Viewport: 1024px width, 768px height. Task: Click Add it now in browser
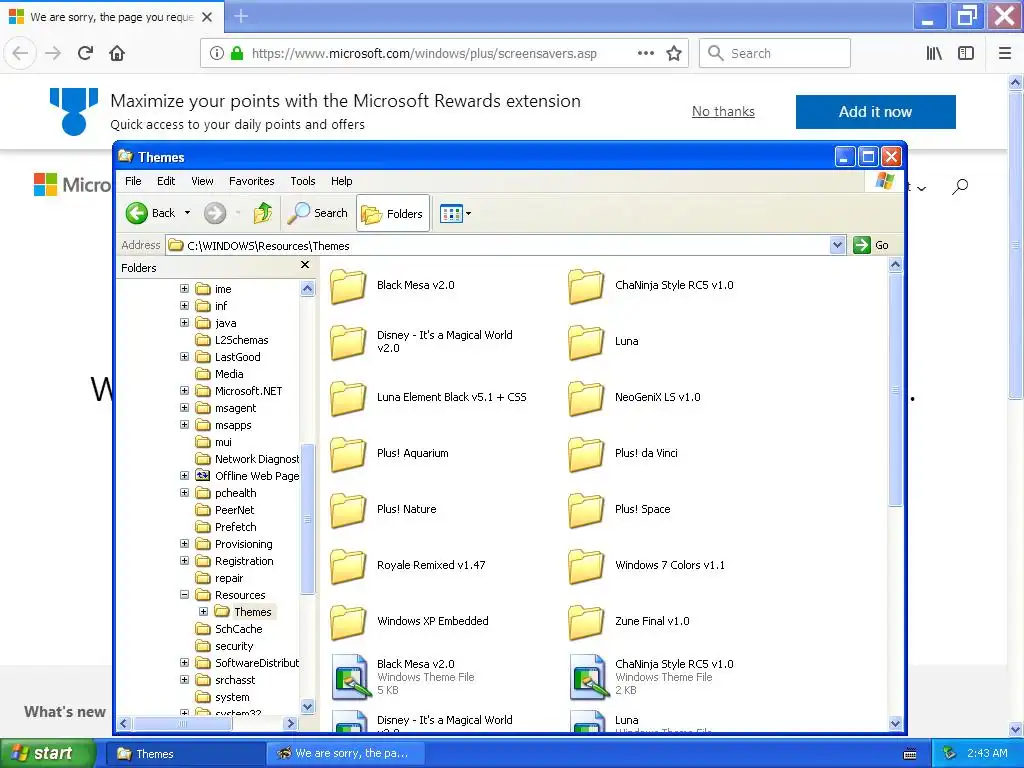coord(875,112)
